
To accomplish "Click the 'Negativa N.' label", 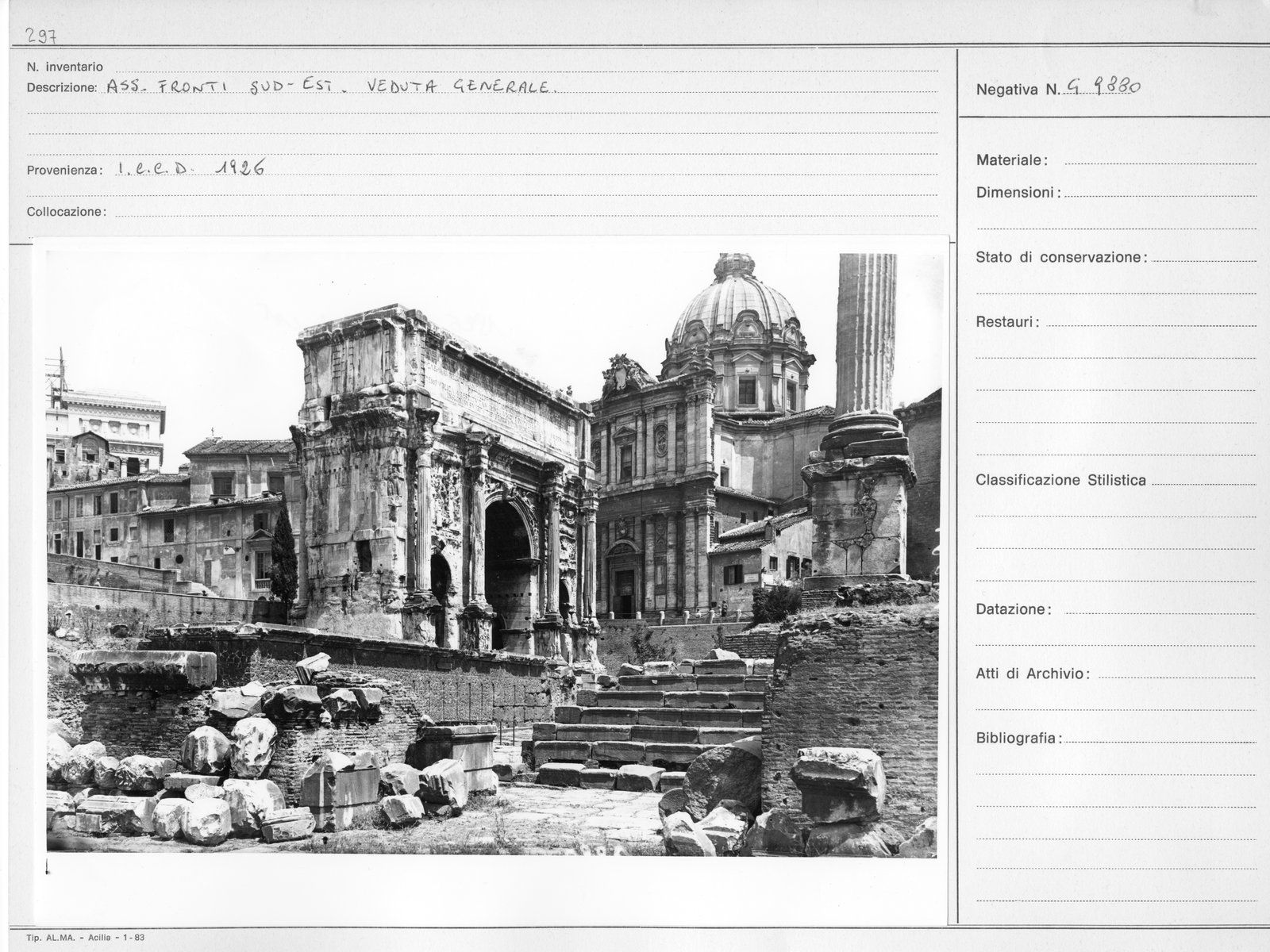I will [x=1018, y=90].
